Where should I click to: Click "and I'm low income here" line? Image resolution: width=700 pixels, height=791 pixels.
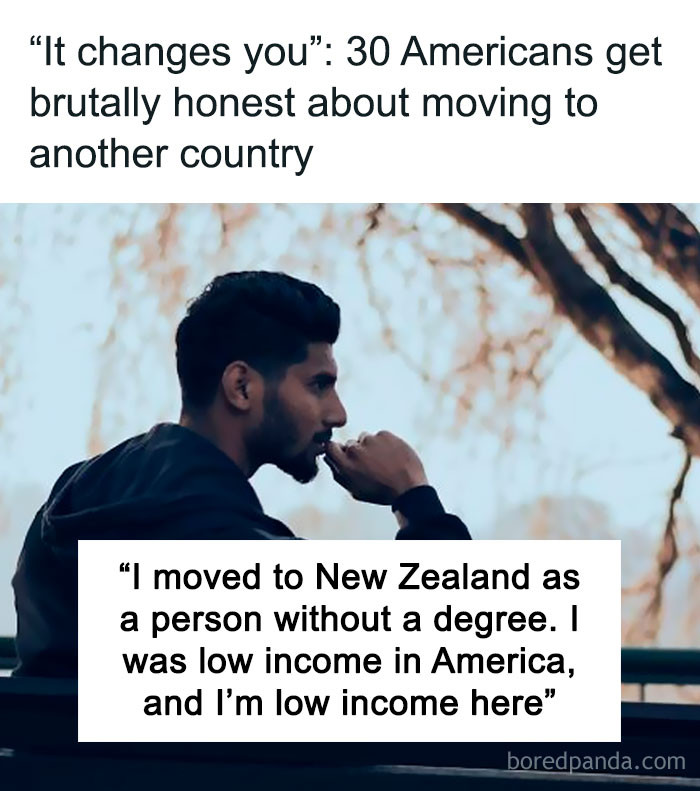click(x=349, y=703)
